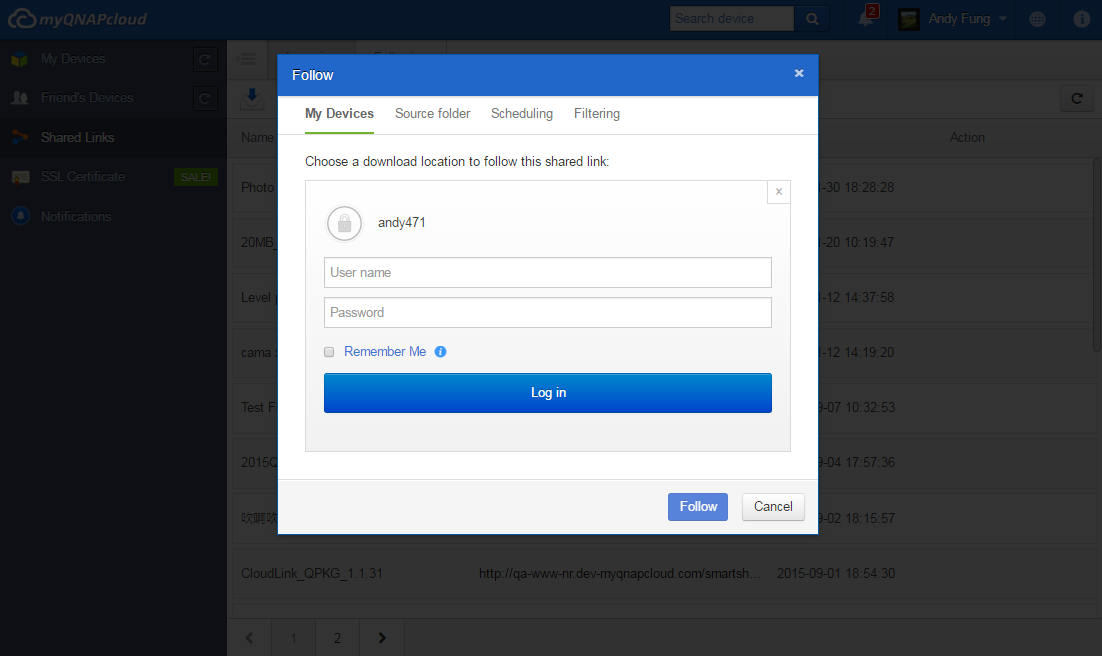
Task: Click the globe language icon
Action: coord(1038,19)
